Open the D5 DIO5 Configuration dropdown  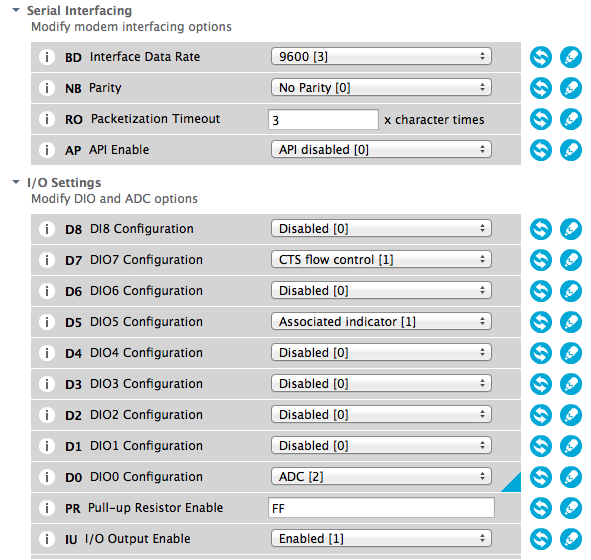381,321
